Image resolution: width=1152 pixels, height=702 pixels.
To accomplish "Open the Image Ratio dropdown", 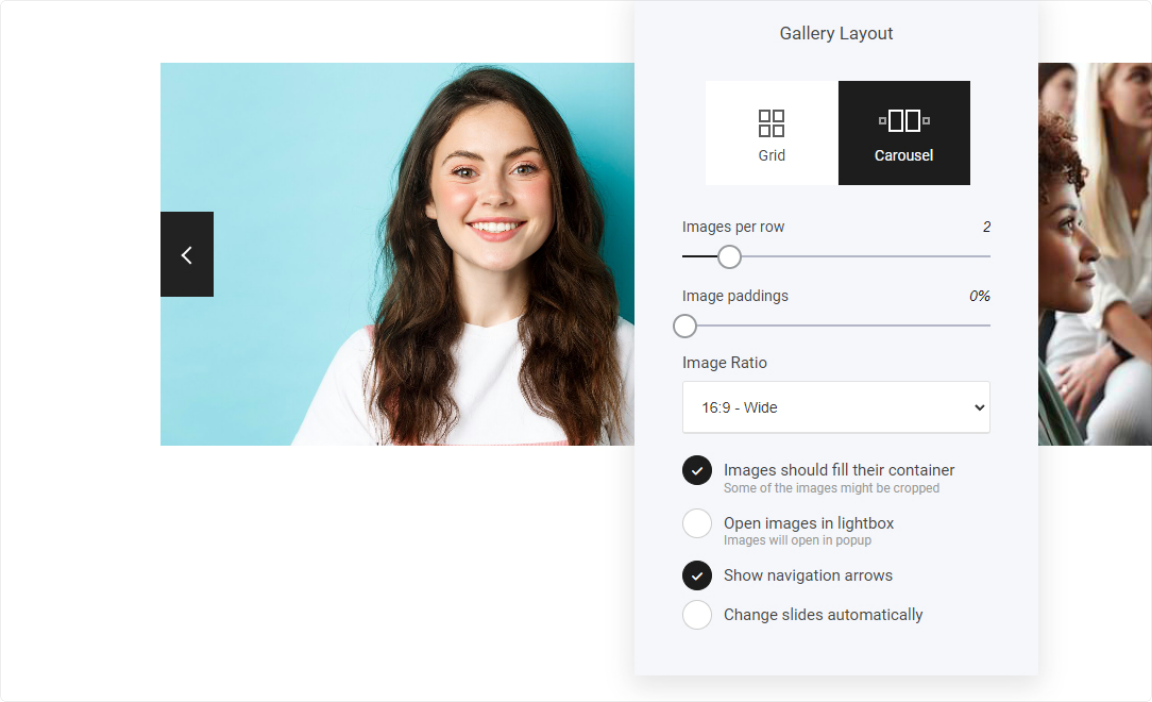I will tap(836, 407).
